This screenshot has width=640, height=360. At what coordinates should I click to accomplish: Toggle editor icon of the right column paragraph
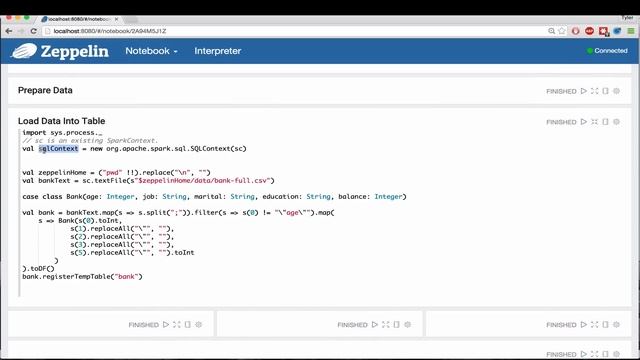(595, 324)
